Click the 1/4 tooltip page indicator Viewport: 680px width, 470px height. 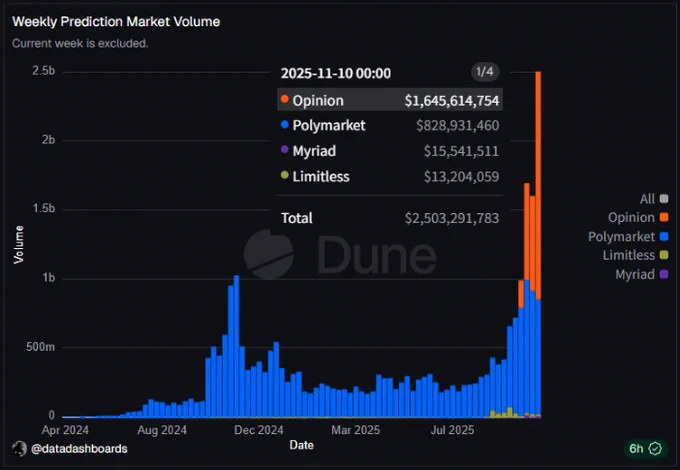point(485,72)
